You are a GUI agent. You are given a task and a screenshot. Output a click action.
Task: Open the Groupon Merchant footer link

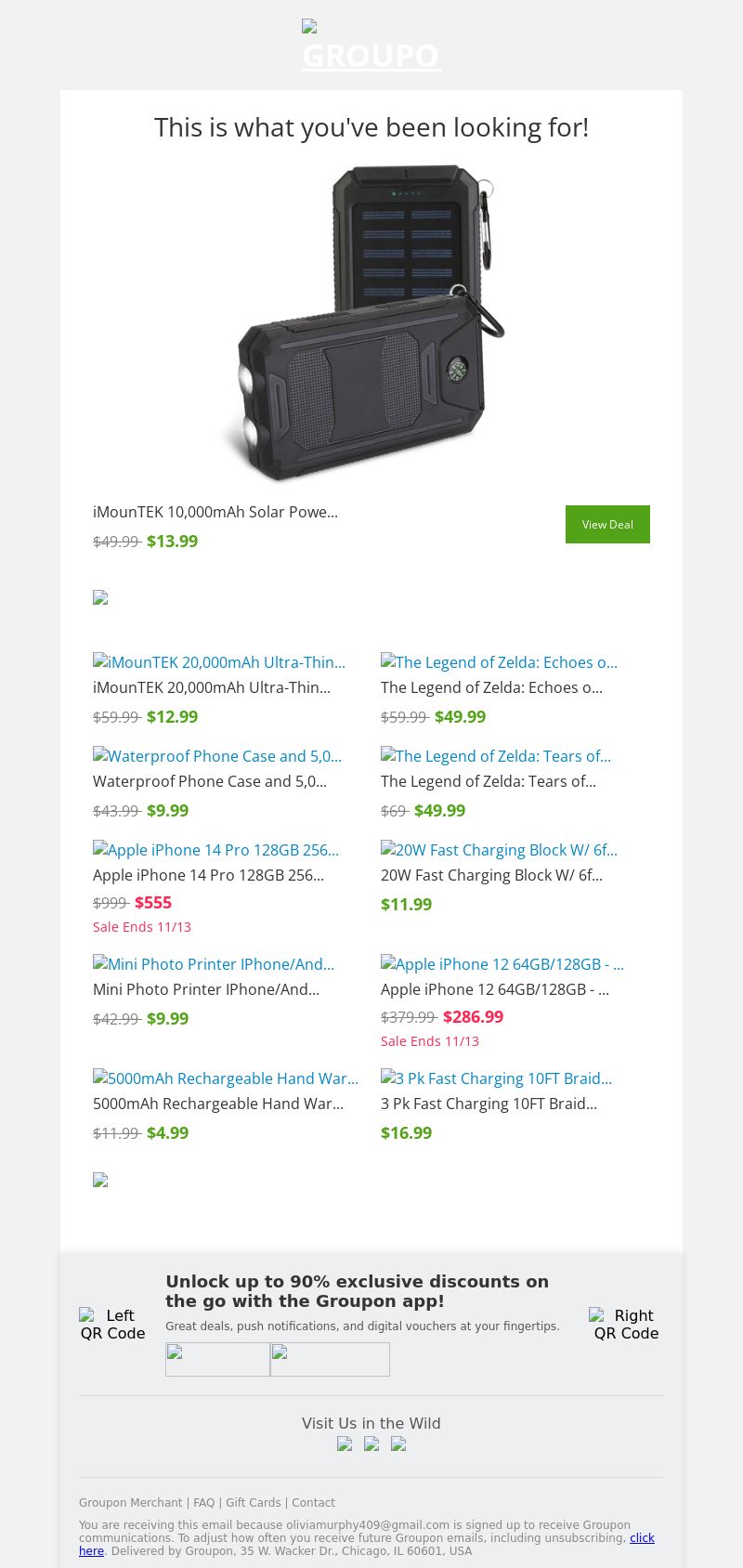pyautogui.click(x=130, y=1503)
